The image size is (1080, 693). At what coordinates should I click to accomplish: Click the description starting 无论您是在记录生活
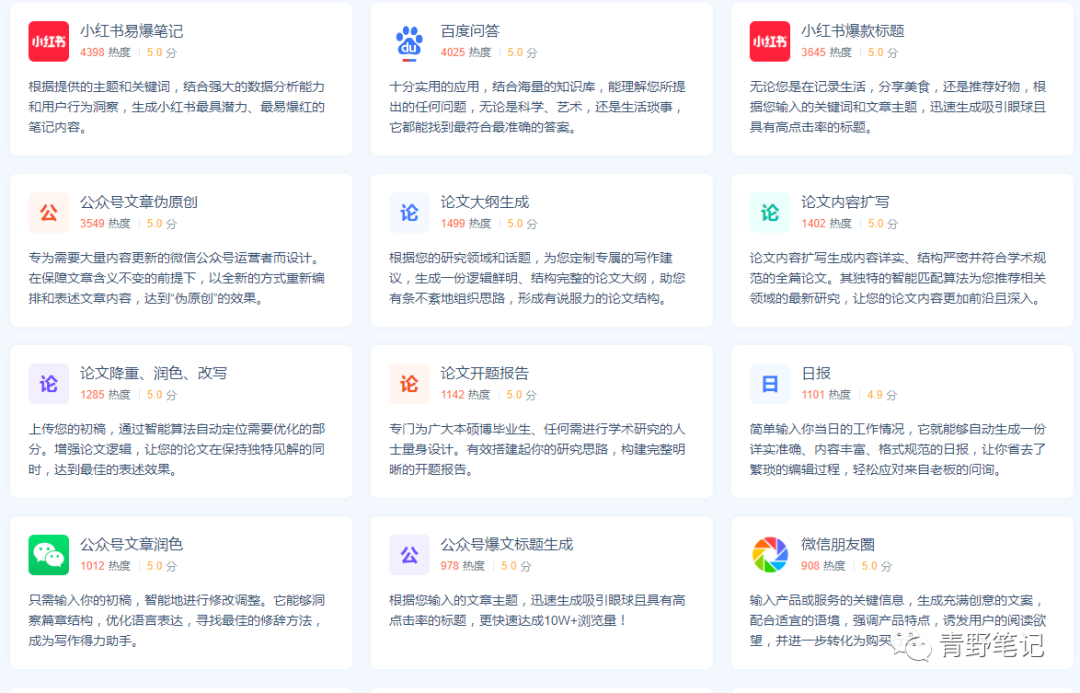(897, 107)
